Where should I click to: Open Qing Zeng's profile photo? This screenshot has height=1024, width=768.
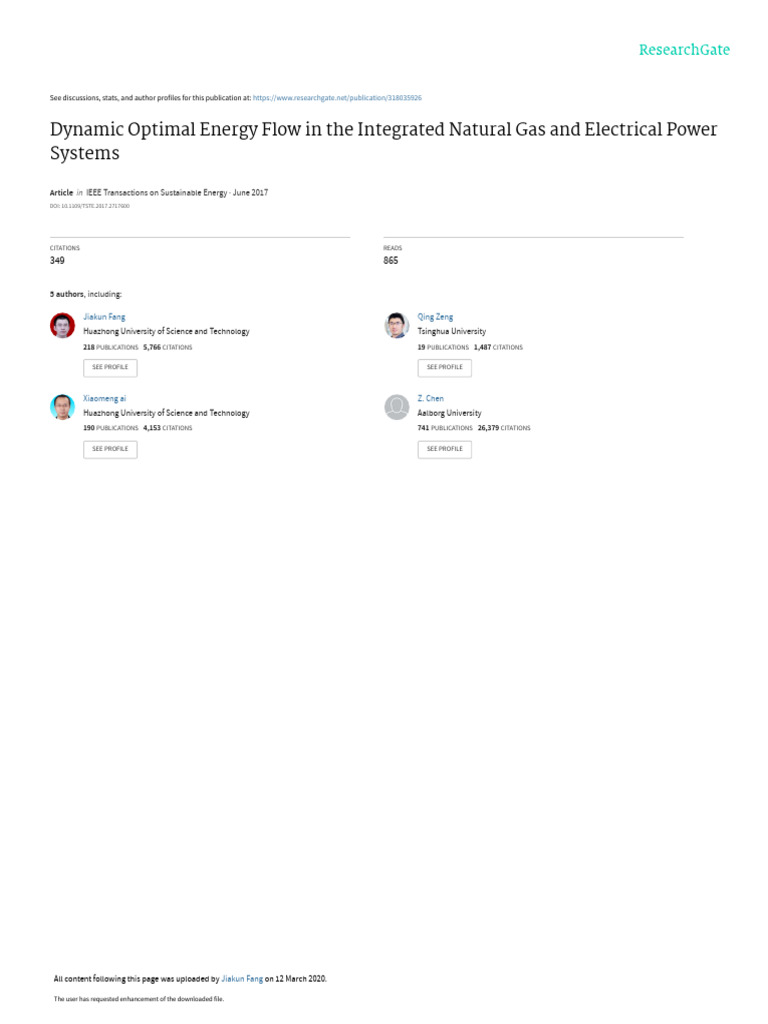point(396,325)
